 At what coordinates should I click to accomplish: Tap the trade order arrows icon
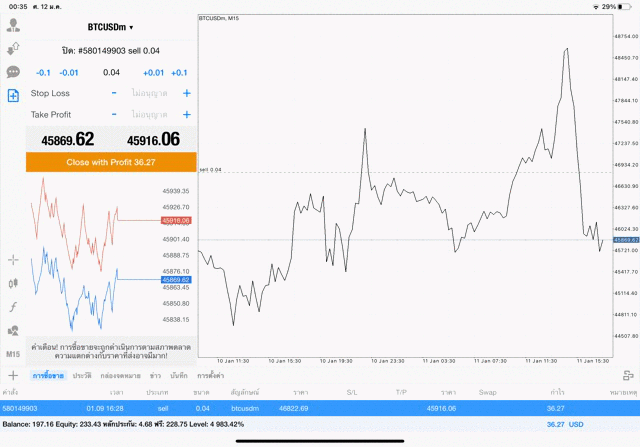point(13,48)
